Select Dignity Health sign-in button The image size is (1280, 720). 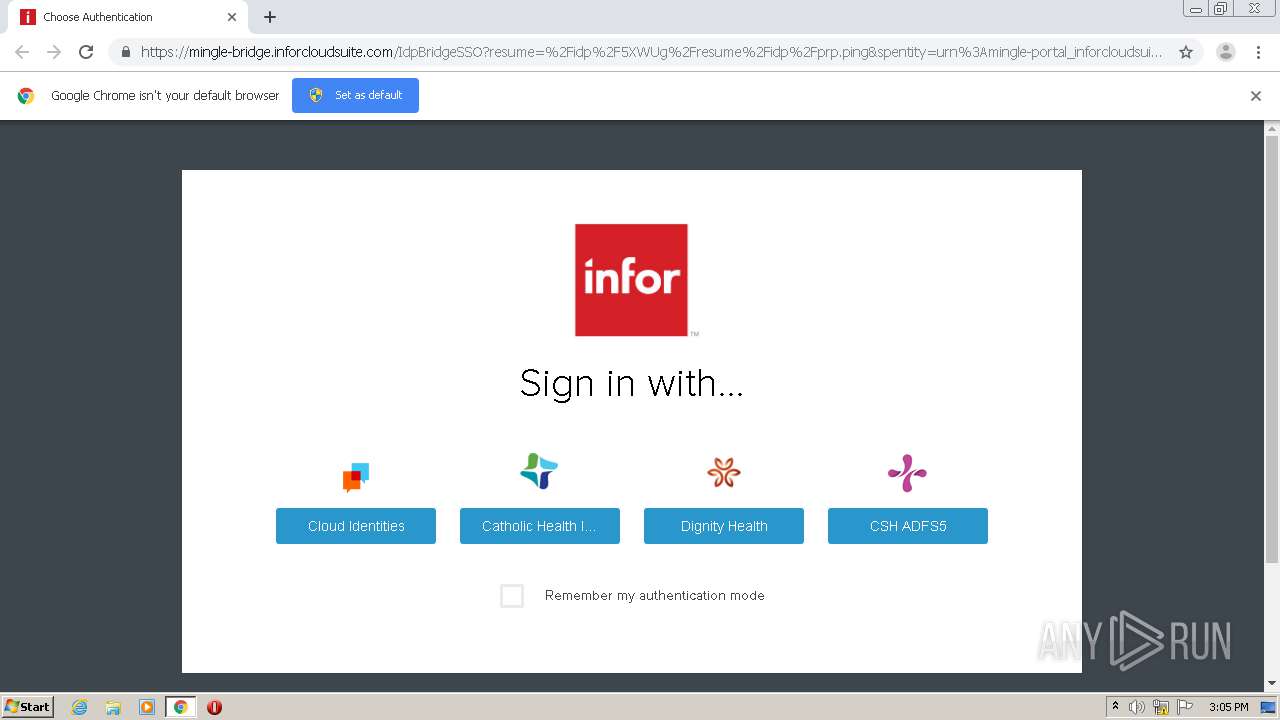pos(724,526)
